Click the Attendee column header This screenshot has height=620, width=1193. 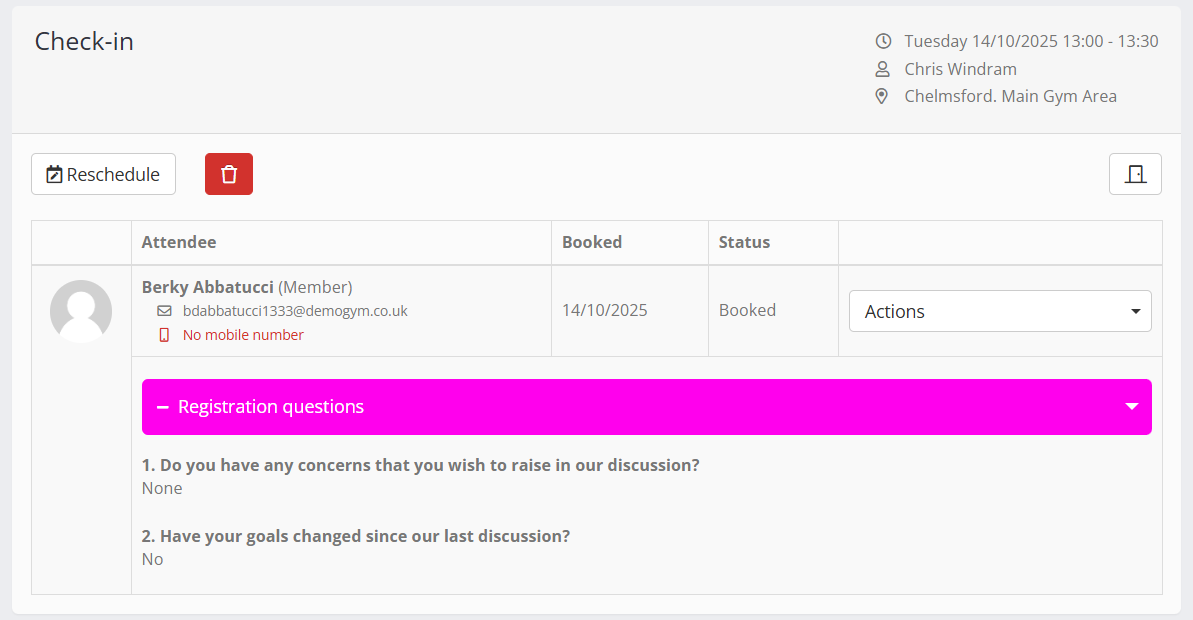179,242
